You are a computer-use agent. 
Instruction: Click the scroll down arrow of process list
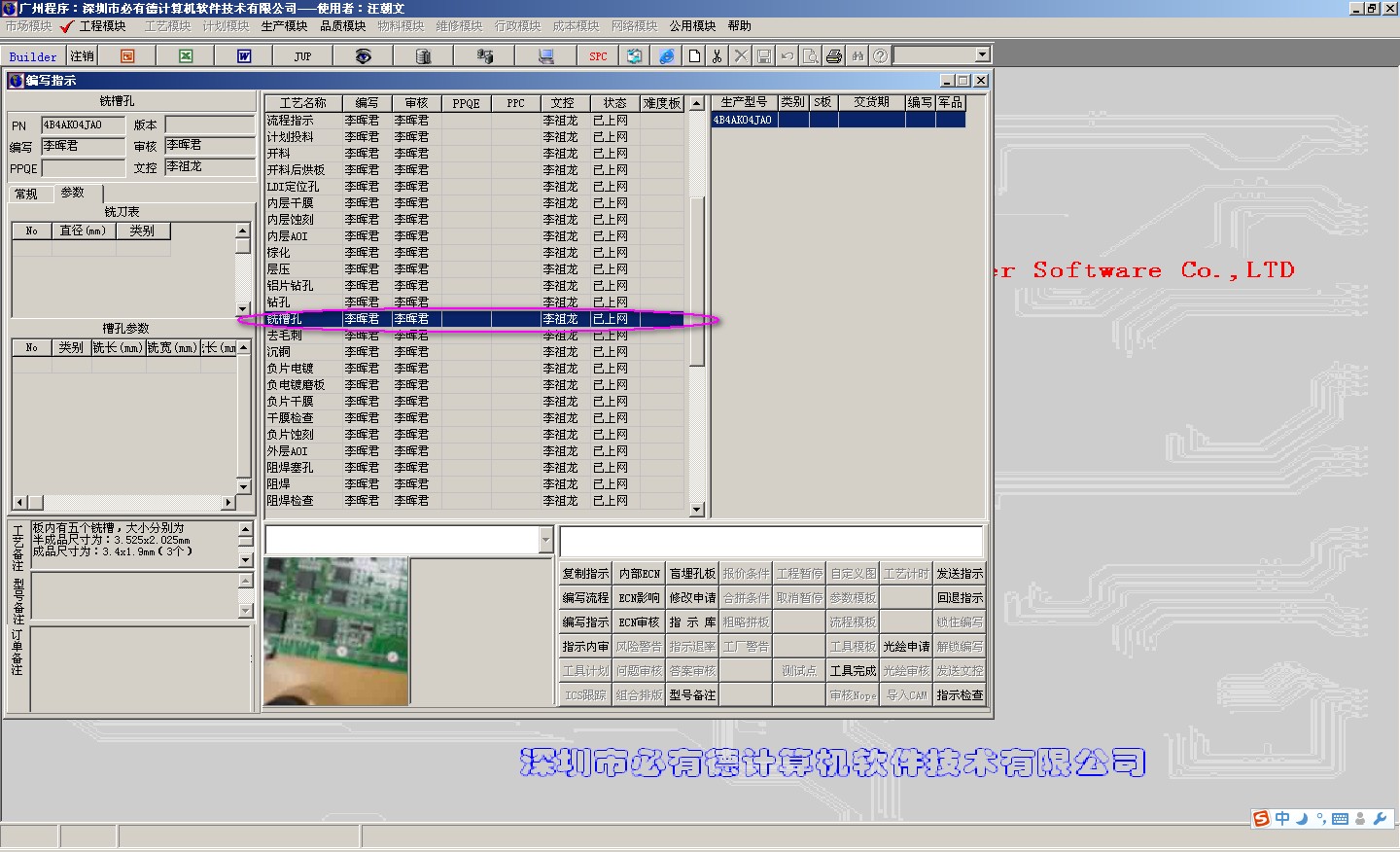(x=696, y=509)
